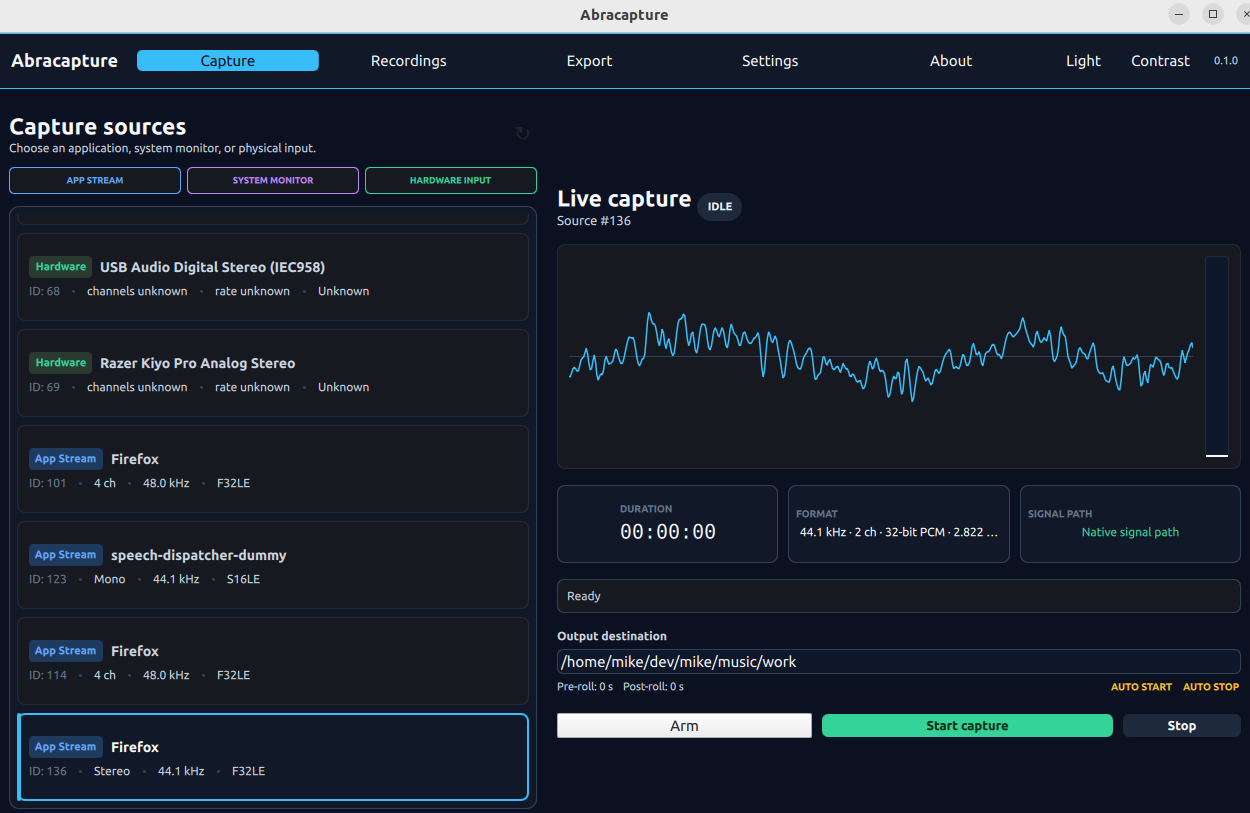Image resolution: width=1250 pixels, height=813 pixels.
Task: Select Firefox source with ID 114
Action: [x=273, y=661]
